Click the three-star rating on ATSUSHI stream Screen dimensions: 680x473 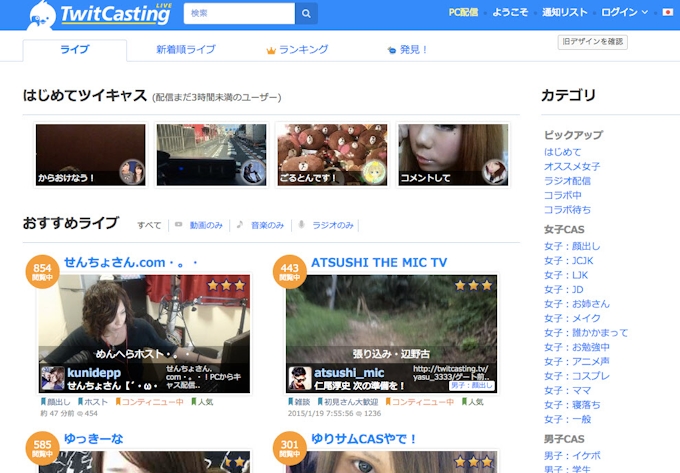tap(473, 285)
